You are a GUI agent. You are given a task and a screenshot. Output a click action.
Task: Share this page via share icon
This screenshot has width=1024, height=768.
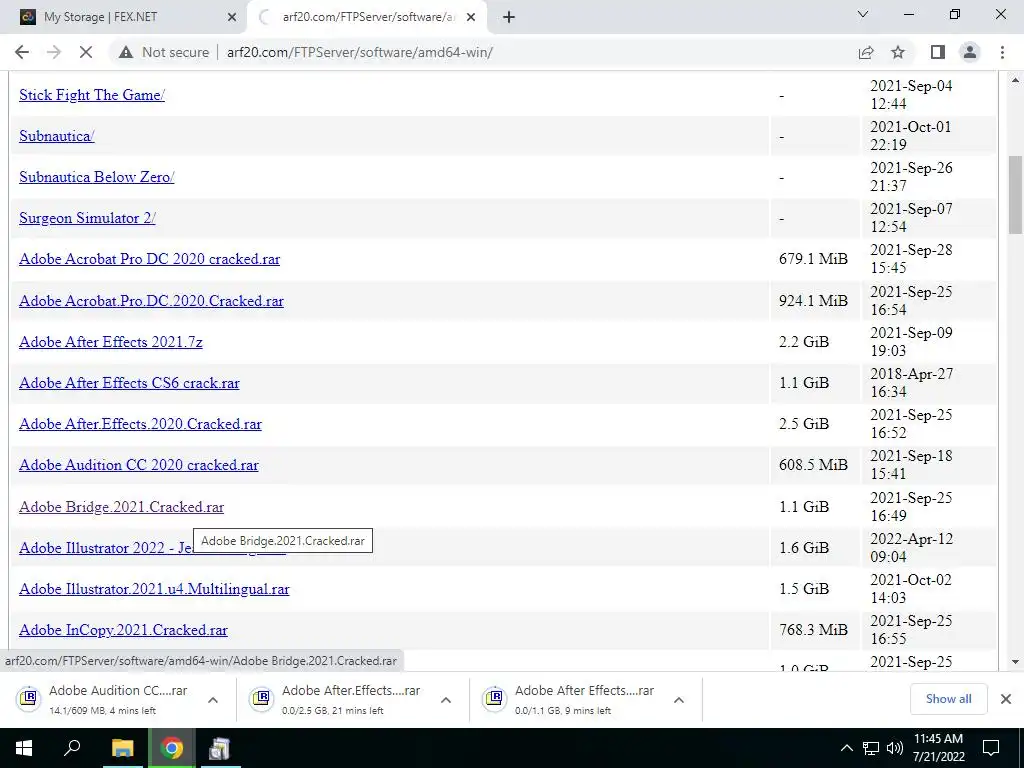pyautogui.click(x=866, y=52)
